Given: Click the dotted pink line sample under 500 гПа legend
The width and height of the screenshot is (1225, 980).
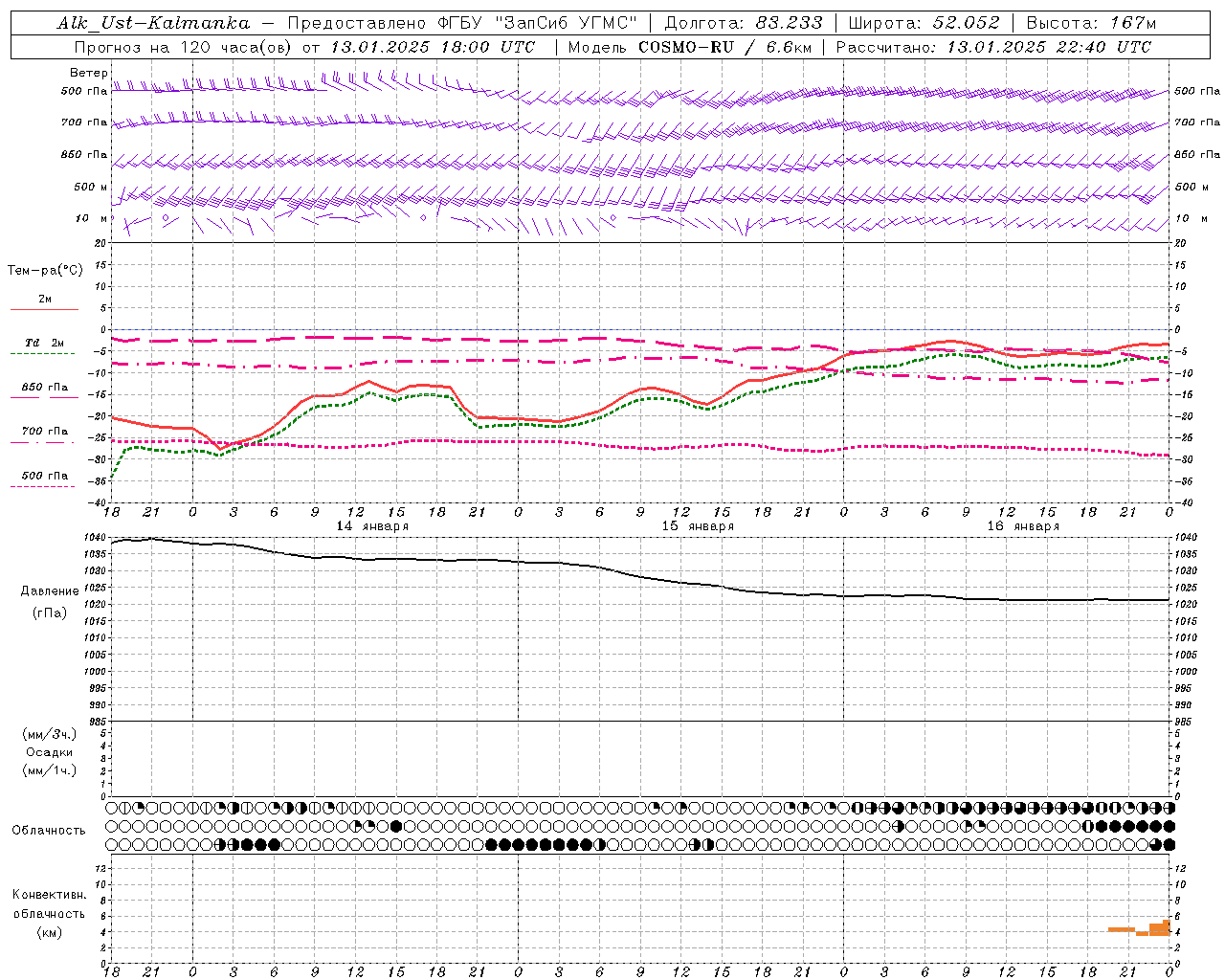Looking at the screenshot, I should (43, 486).
